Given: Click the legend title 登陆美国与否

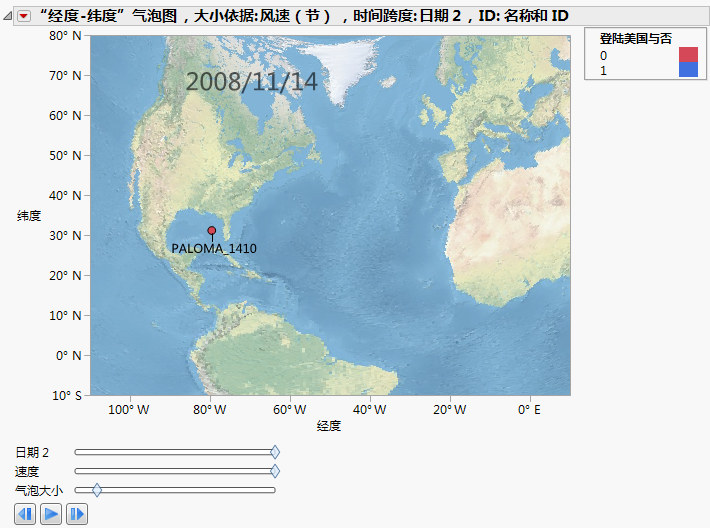Looking at the screenshot, I should click(635, 38).
